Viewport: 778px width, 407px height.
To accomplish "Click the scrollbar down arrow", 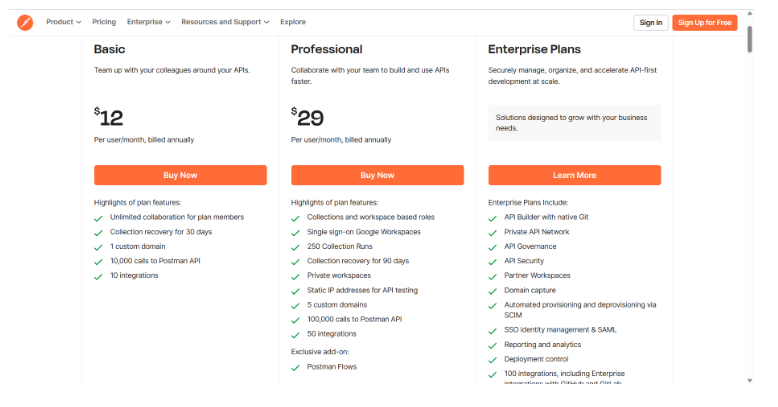I will click(750, 381).
